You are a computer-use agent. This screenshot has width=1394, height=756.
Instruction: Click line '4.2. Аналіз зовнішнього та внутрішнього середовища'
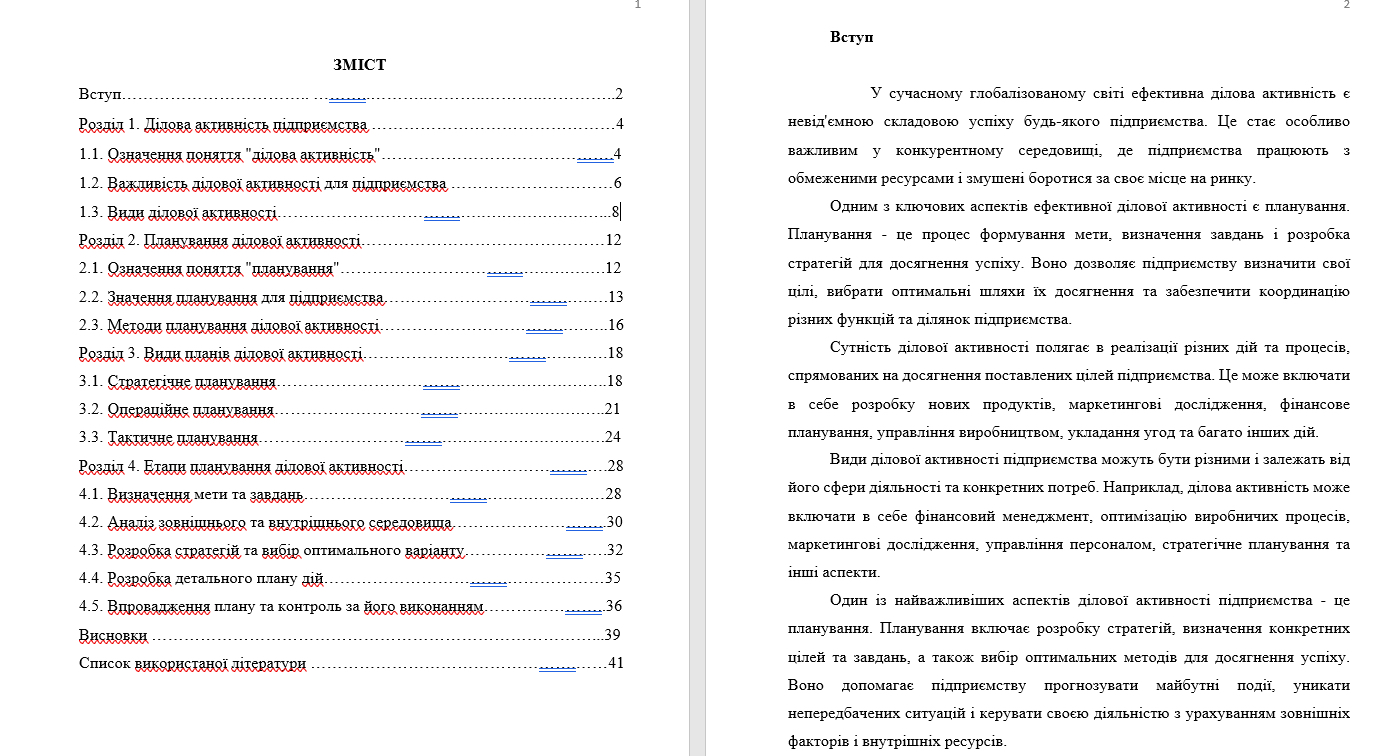(x=351, y=522)
